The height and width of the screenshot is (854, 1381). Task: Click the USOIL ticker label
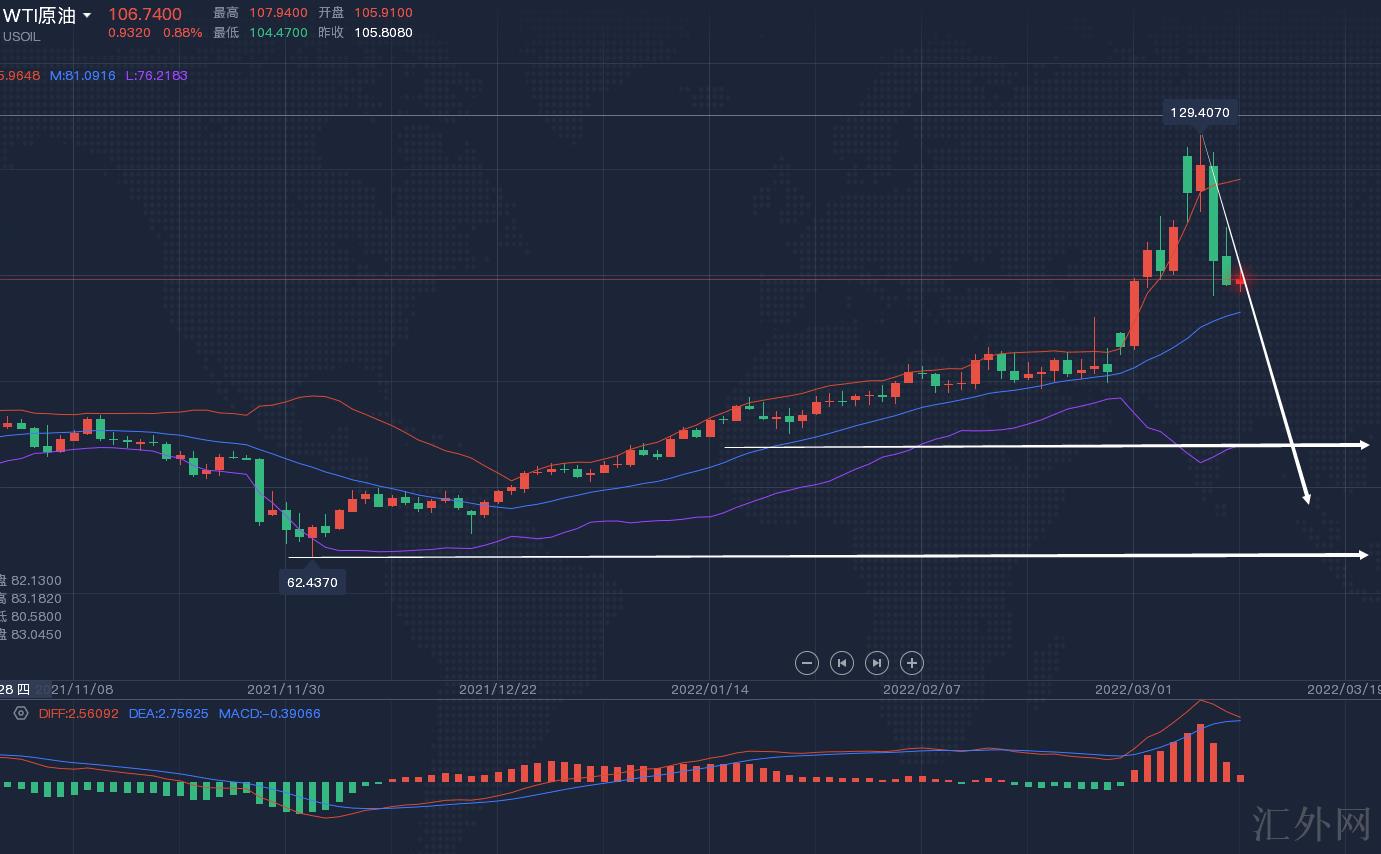[x=22, y=37]
